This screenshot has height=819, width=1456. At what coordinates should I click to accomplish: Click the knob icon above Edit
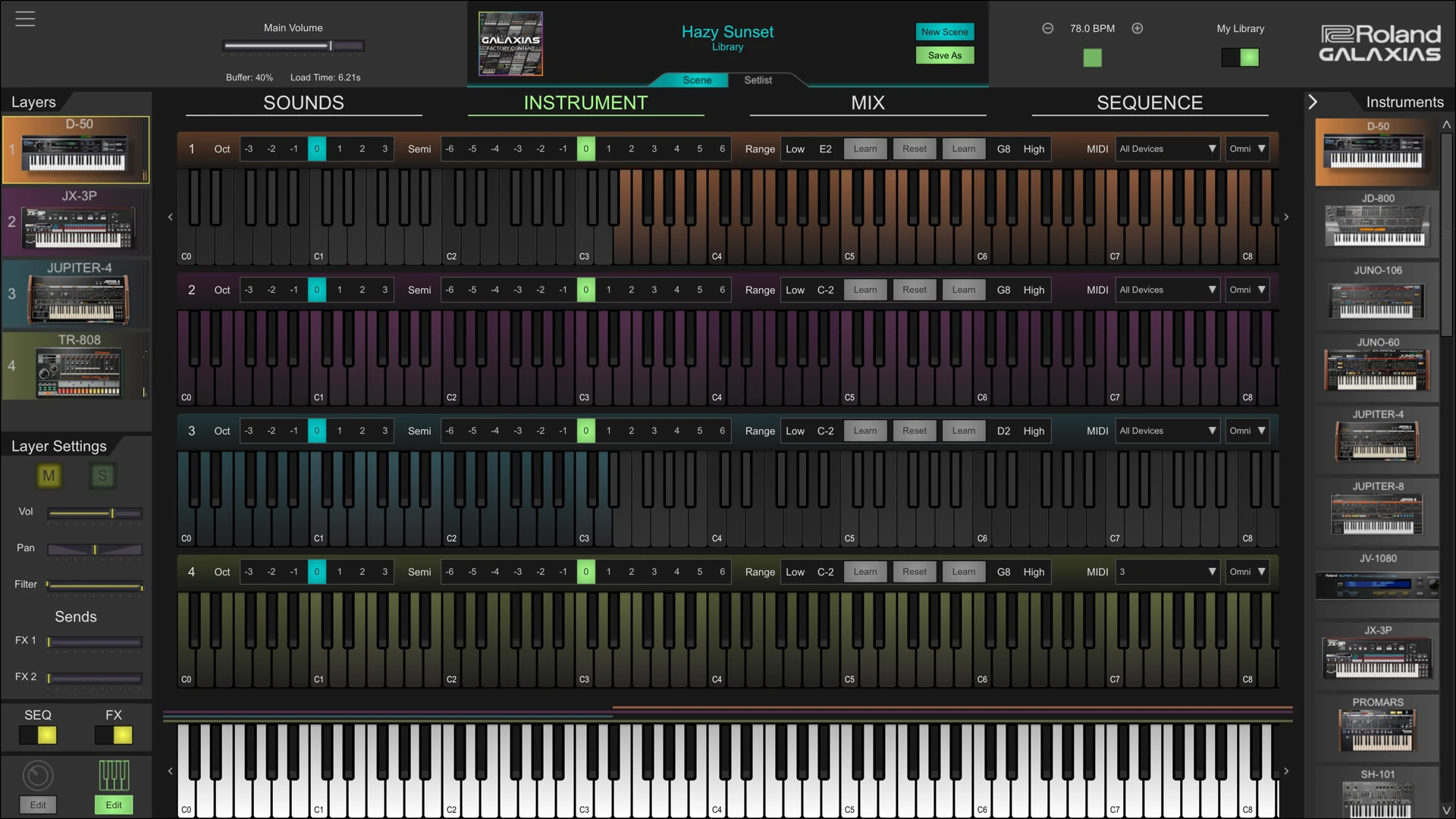(x=38, y=776)
